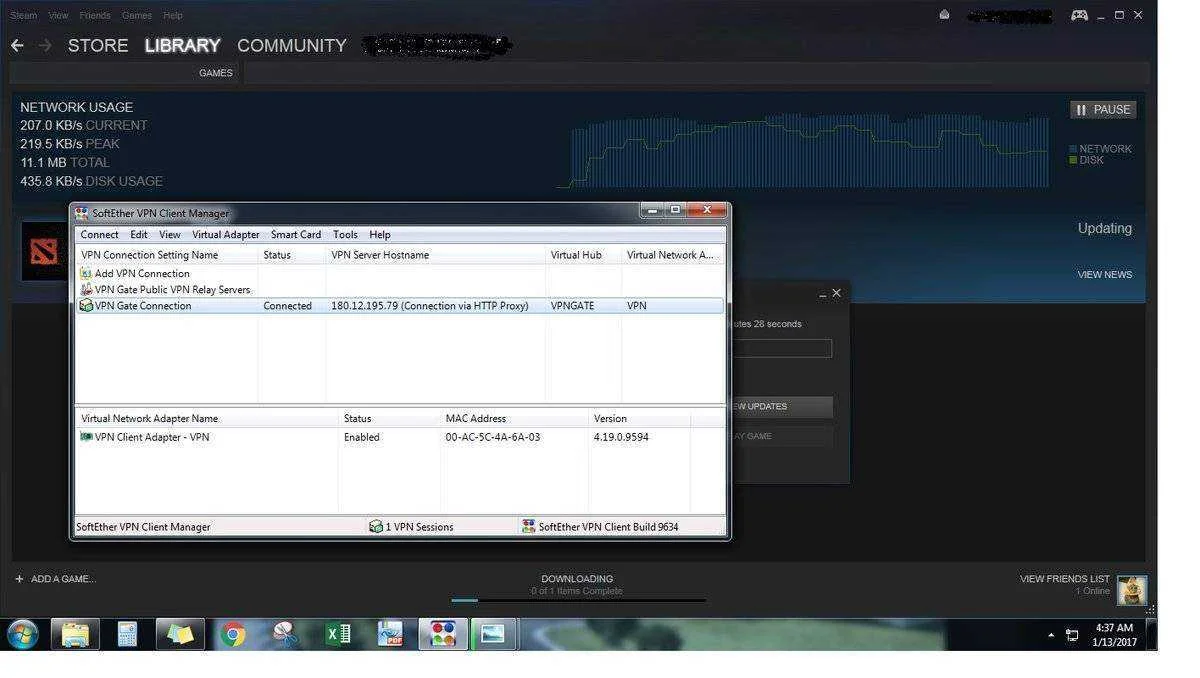
Task: Click the VIEW NEWS link
Action: [x=1105, y=275]
